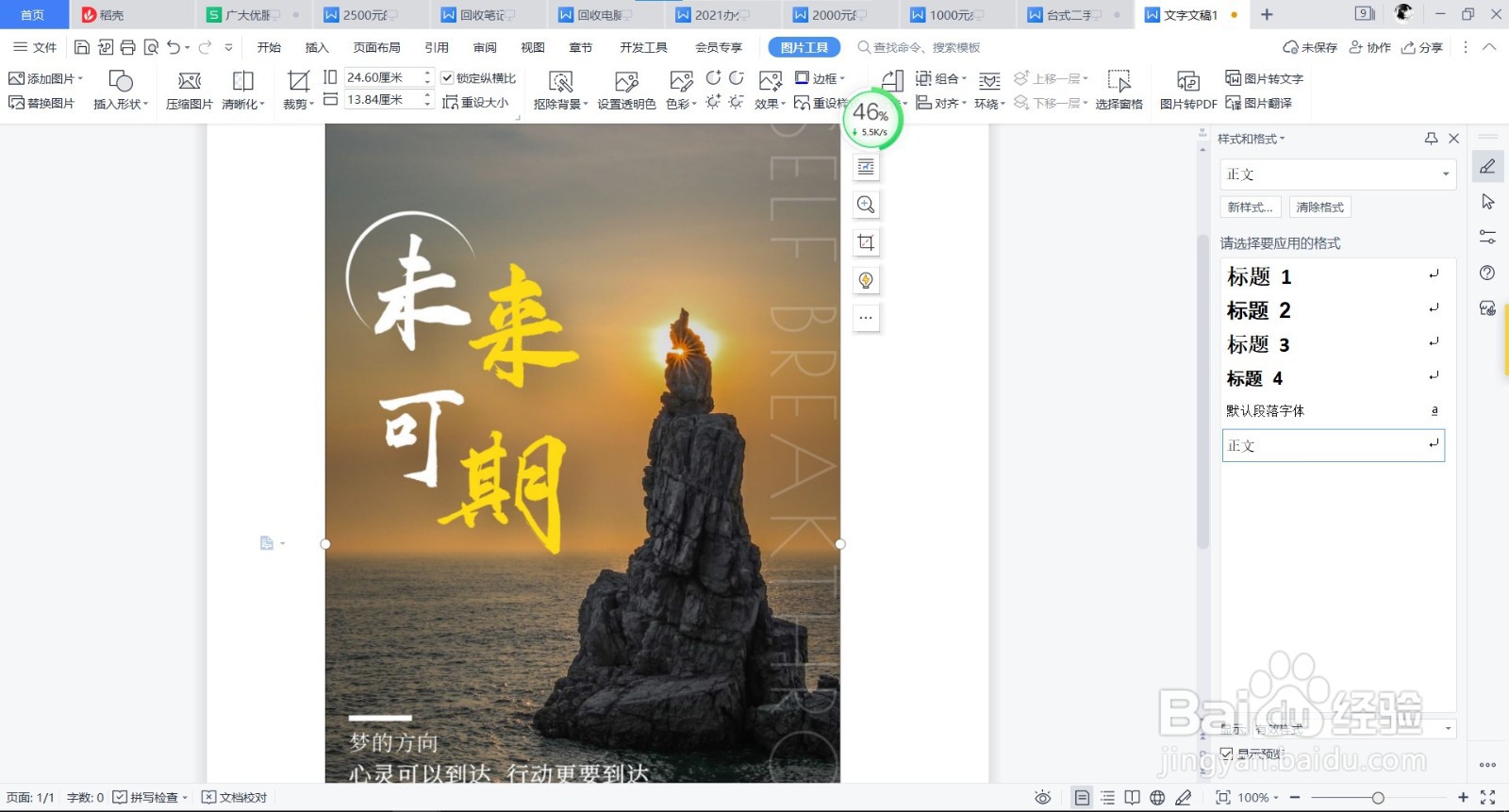Image resolution: width=1509 pixels, height=812 pixels.
Task: Open the Start (开始) ribbon tab
Action: 270,47
